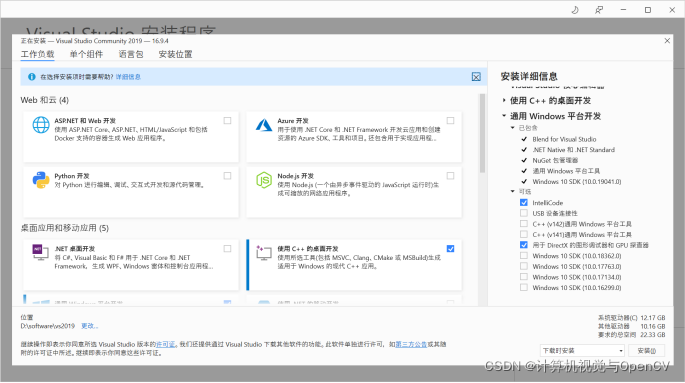Open the 许可证 license link

(x=166, y=345)
